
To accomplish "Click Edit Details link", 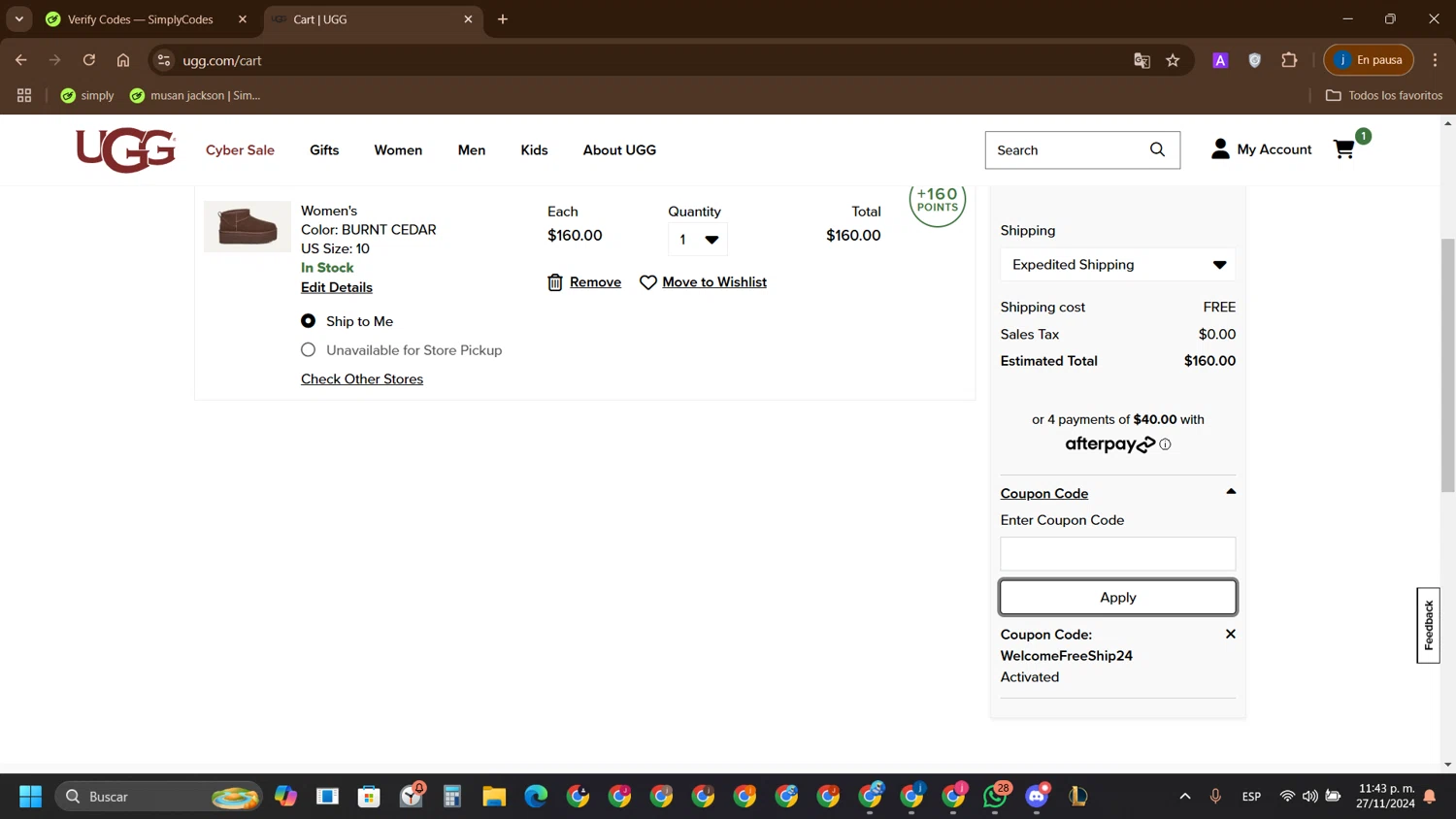I will pos(337,287).
